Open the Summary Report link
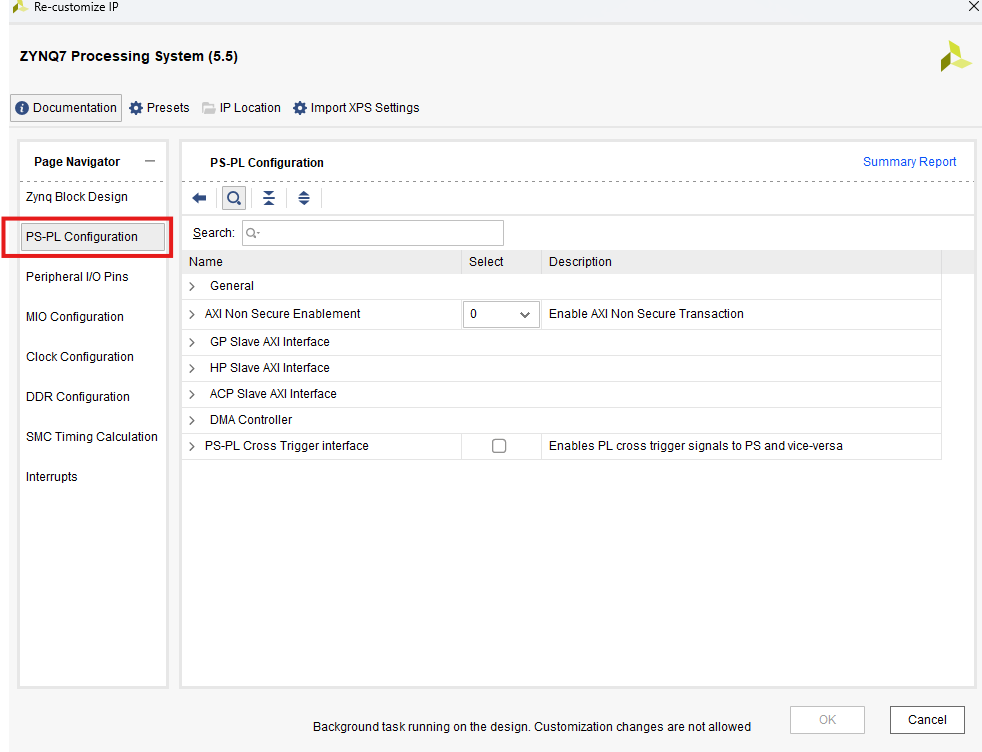The height and width of the screenshot is (752, 982). 909,162
